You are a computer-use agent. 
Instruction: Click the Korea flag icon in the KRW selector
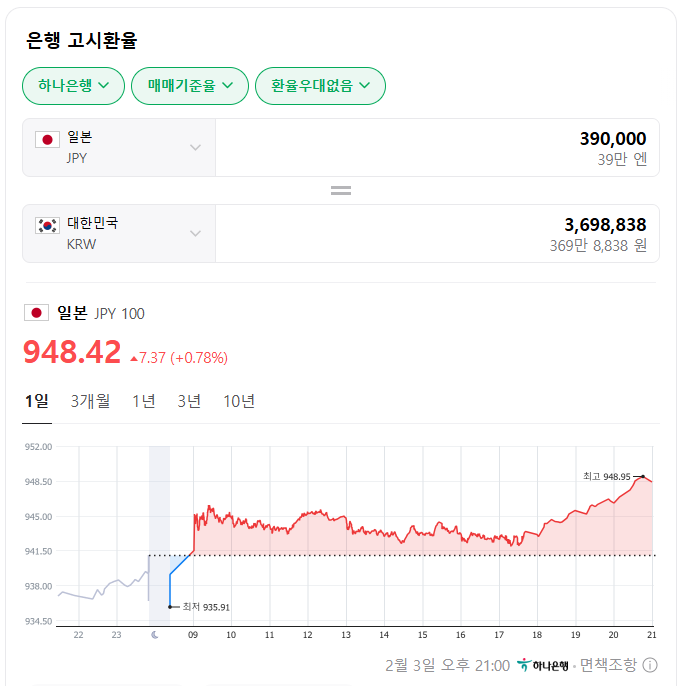(47, 226)
